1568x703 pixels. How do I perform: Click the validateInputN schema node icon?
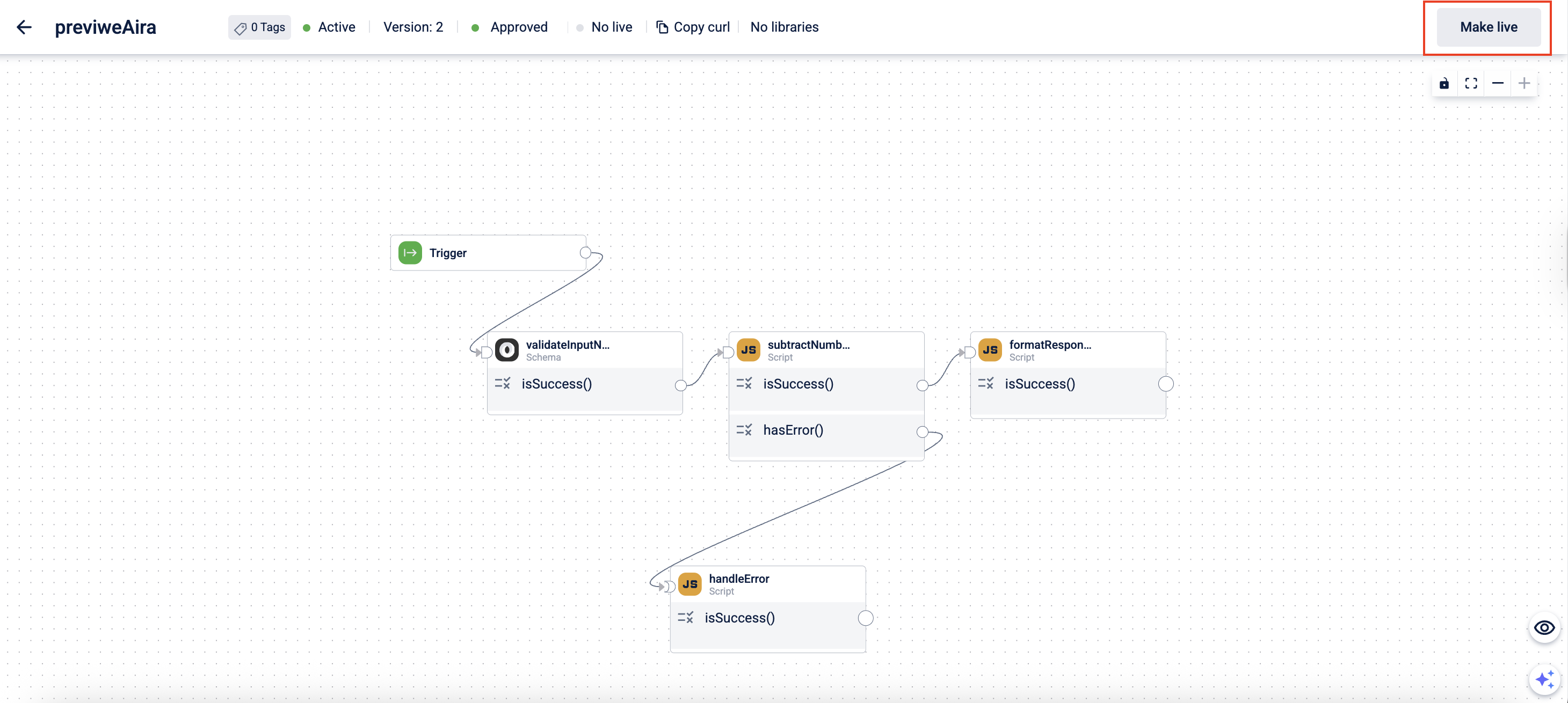506,350
